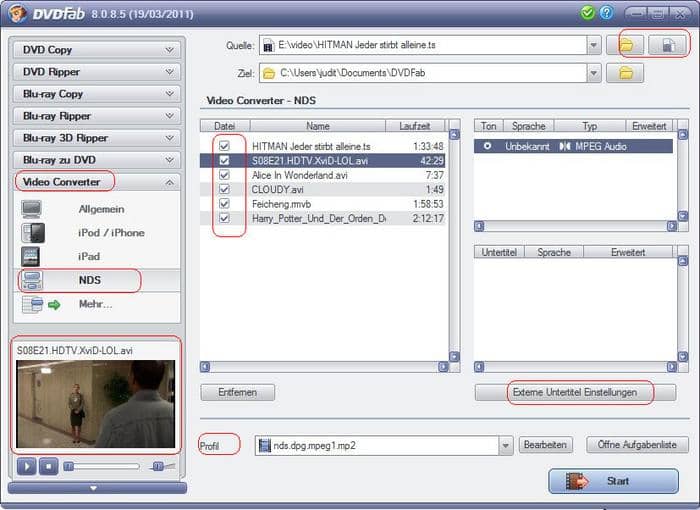Viewport: 700px width, 510px height.
Task: Click the DVDFab mascot logo icon
Action: pyautogui.click(x=17, y=13)
